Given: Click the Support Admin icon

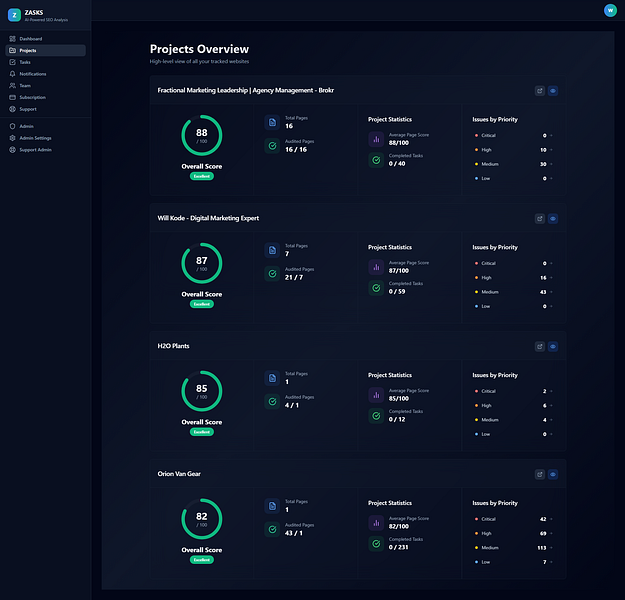Looking at the screenshot, I should 12,150.
